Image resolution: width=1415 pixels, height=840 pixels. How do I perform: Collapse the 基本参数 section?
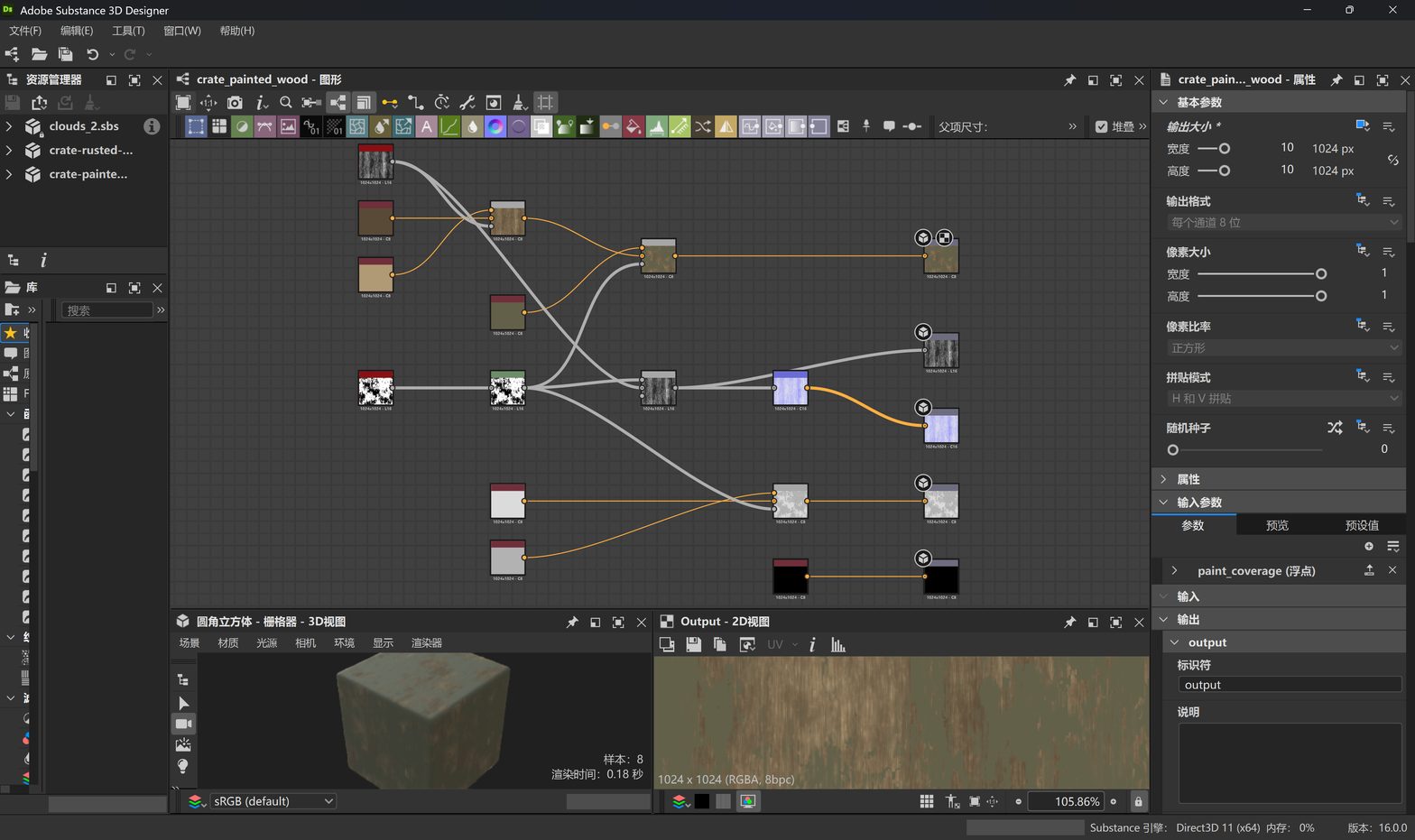click(1163, 102)
